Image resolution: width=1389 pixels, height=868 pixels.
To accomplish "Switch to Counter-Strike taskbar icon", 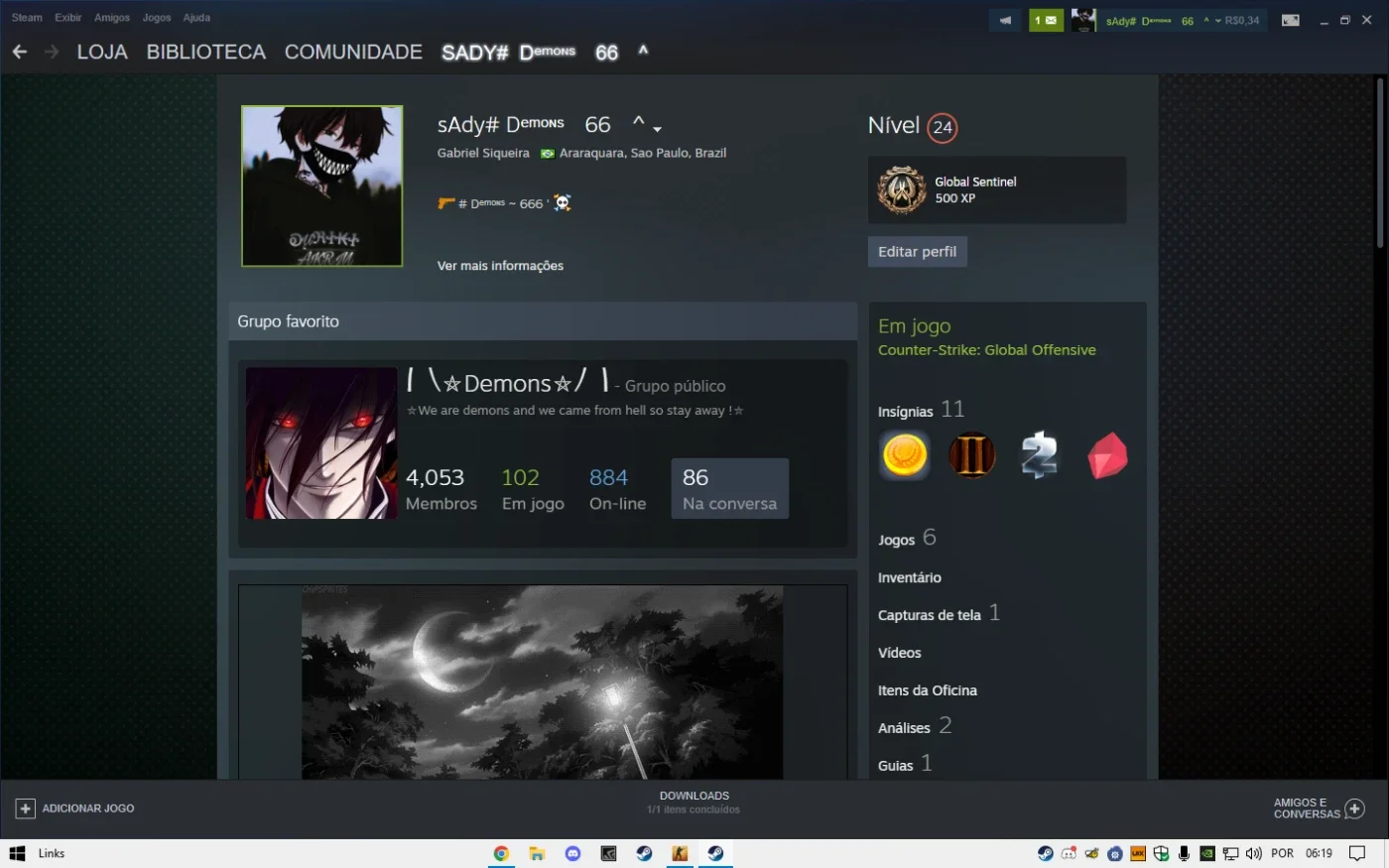I will pyautogui.click(x=680, y=853).
